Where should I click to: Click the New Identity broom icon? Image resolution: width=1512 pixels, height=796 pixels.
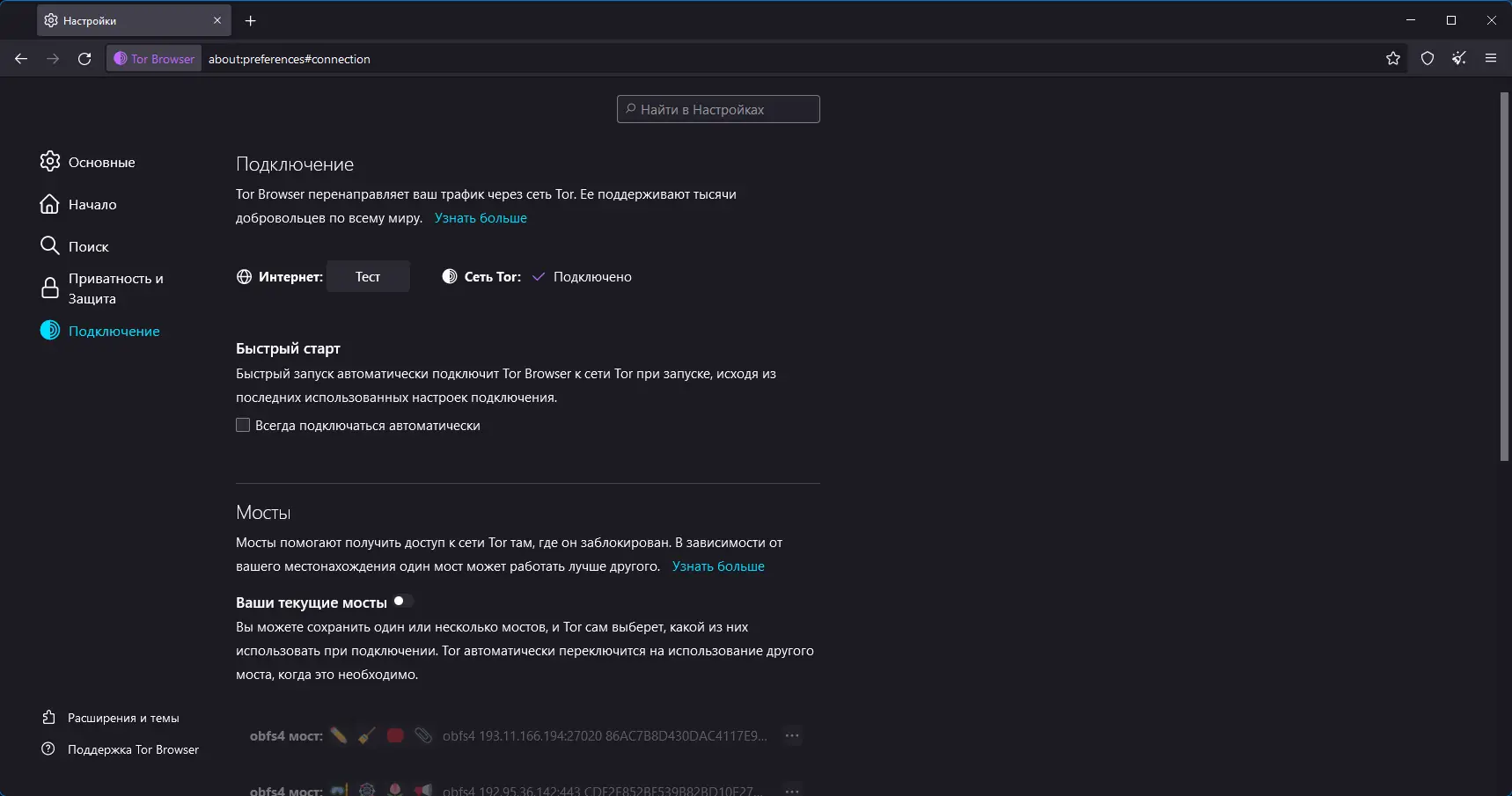pyautogui.click(x=1459, y=59)
